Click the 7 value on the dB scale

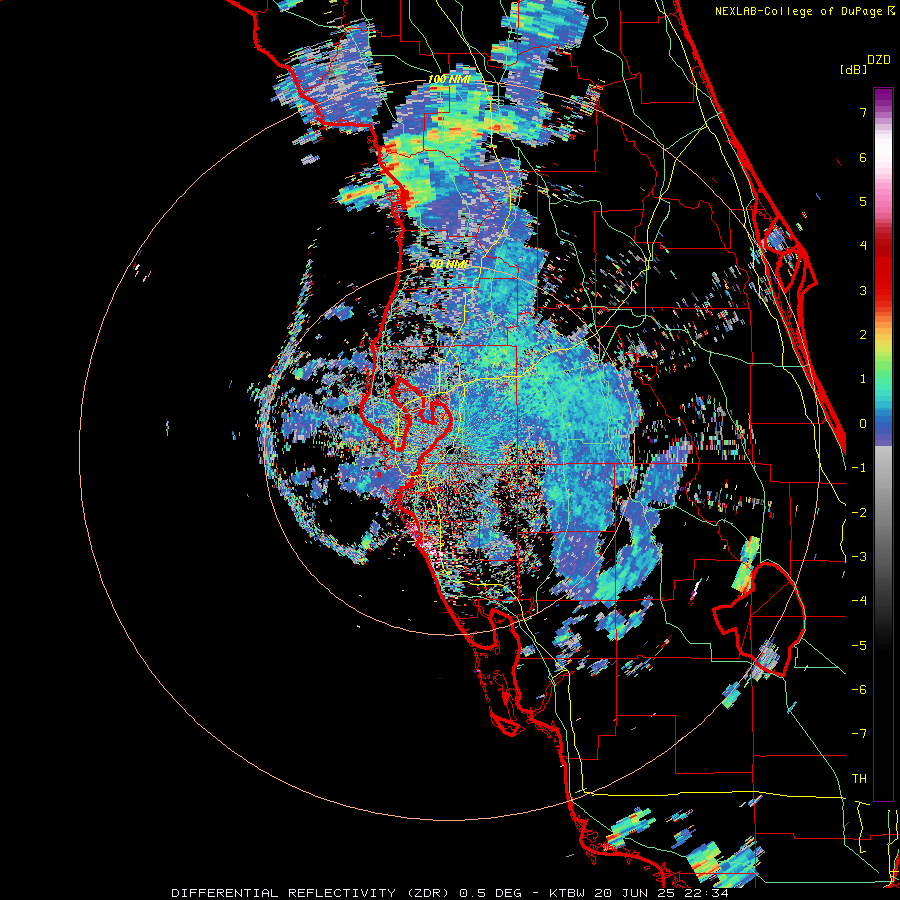[863, 112]
